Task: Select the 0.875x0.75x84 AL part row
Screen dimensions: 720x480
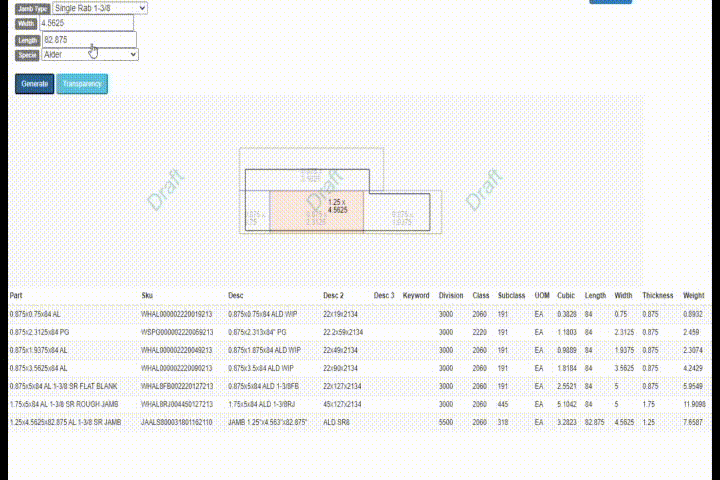Action: [35, 314]
